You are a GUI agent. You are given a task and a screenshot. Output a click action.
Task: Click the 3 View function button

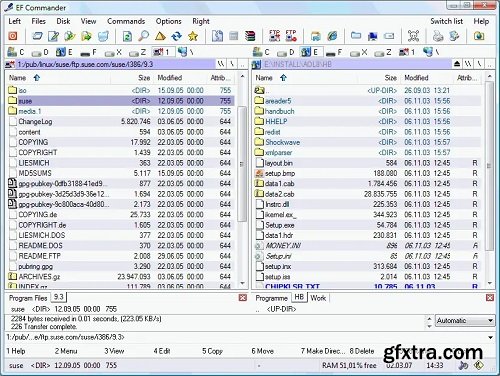(x=114, y=351)
